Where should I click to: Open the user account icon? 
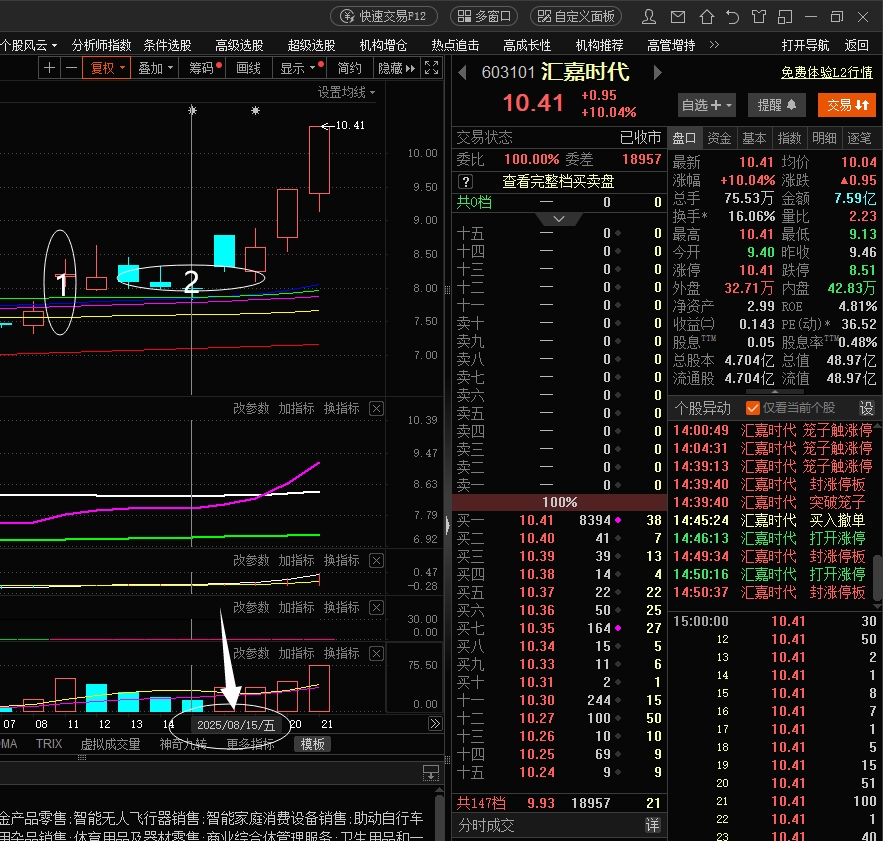pyautogui.click(x=649, y=16)
